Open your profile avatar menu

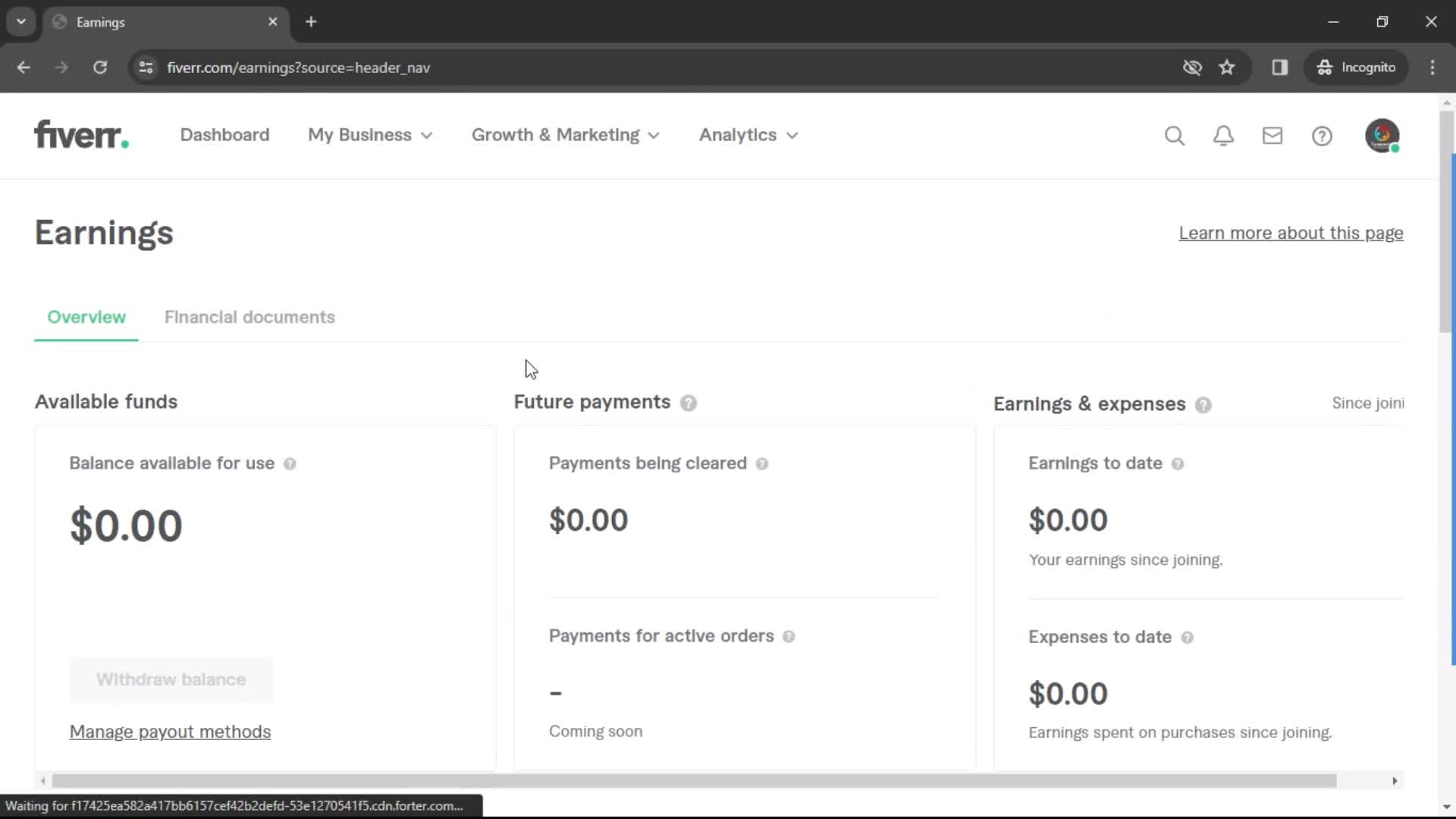(1382, 135)
